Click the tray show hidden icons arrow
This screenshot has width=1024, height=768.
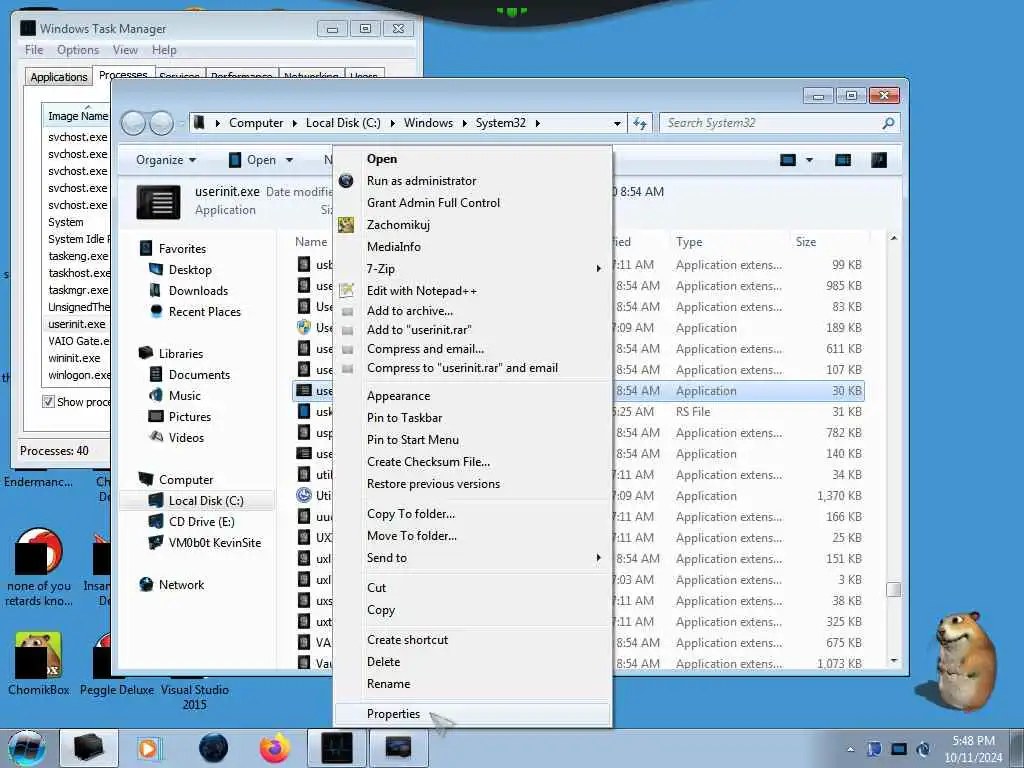(850, 750)
